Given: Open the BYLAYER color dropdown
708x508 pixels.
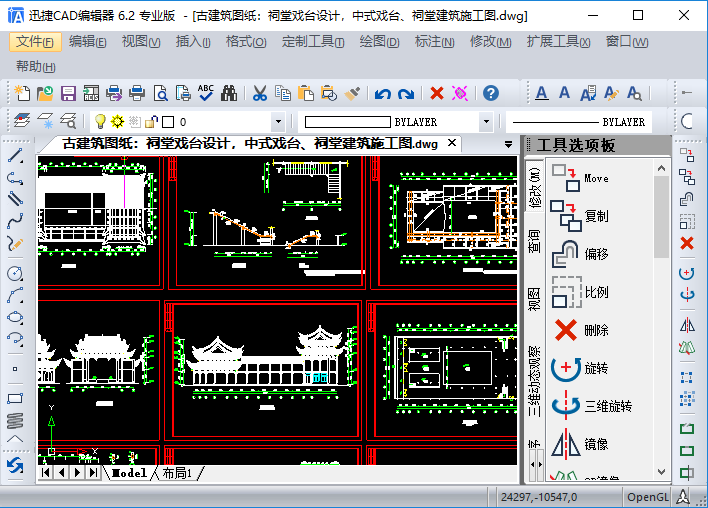Looking at the screenshot, I should pyautogui.click(x=486, y=121).
